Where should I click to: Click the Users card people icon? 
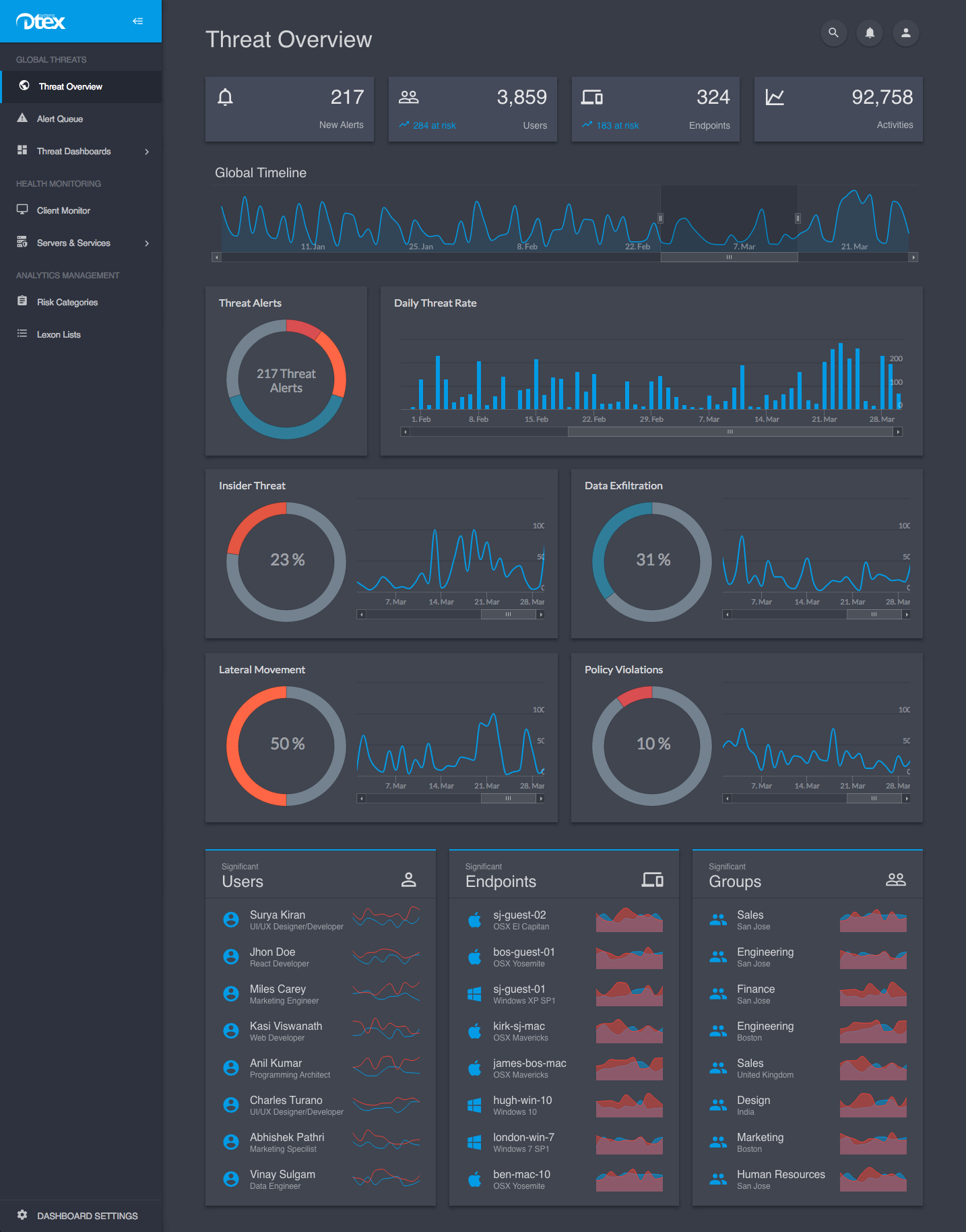[409, 98]
